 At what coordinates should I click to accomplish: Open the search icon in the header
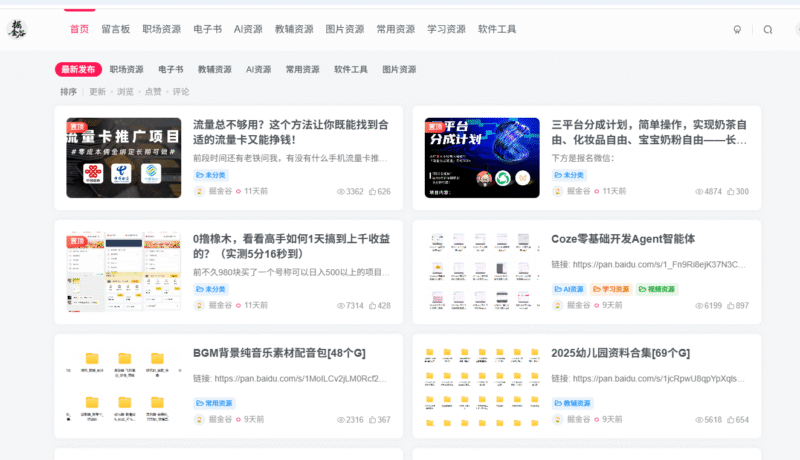pyautogui.click(x=767, y=30)
